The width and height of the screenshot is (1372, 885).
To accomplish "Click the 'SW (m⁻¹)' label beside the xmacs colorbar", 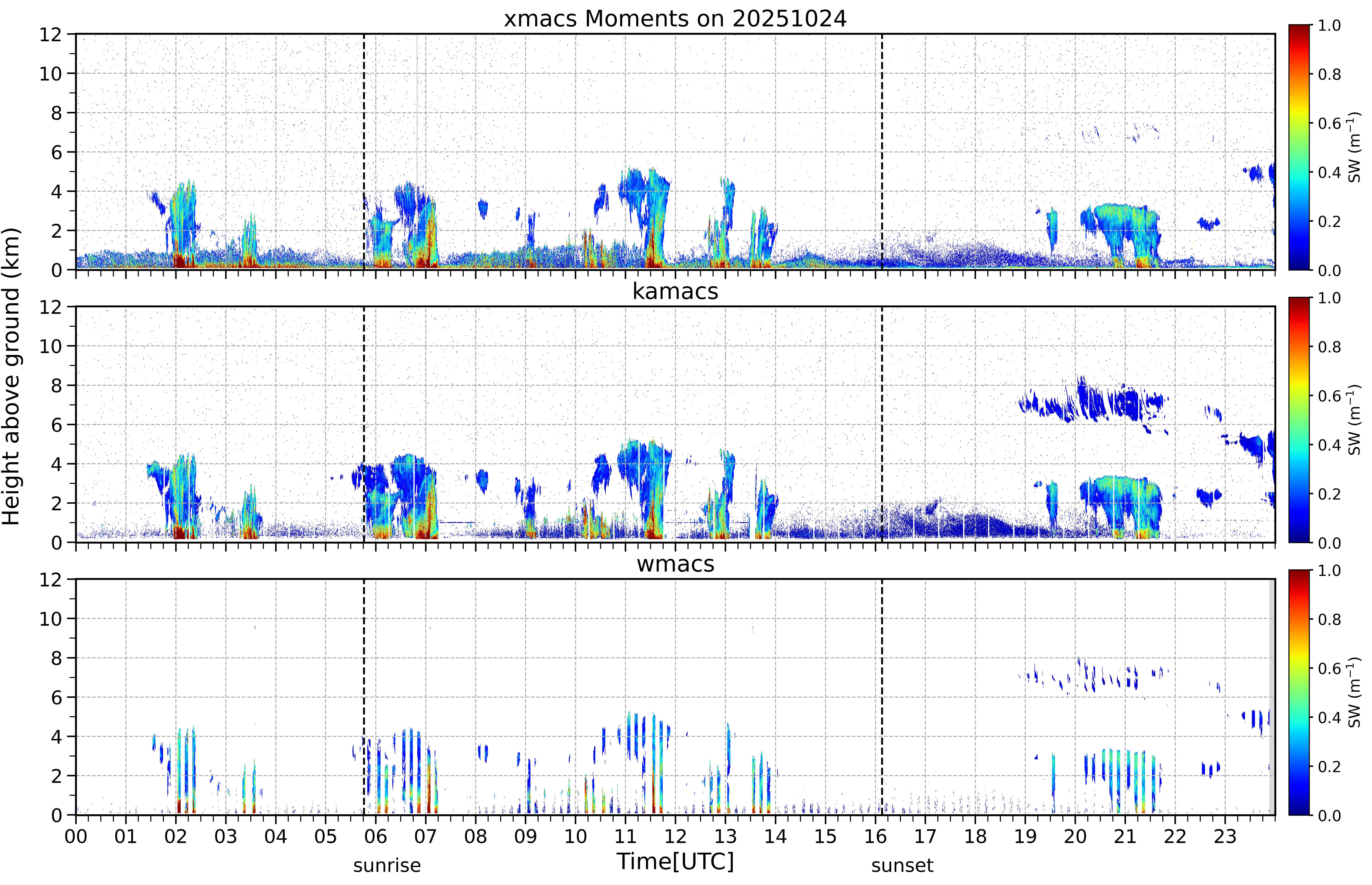I will click(x=1354, y=147).
